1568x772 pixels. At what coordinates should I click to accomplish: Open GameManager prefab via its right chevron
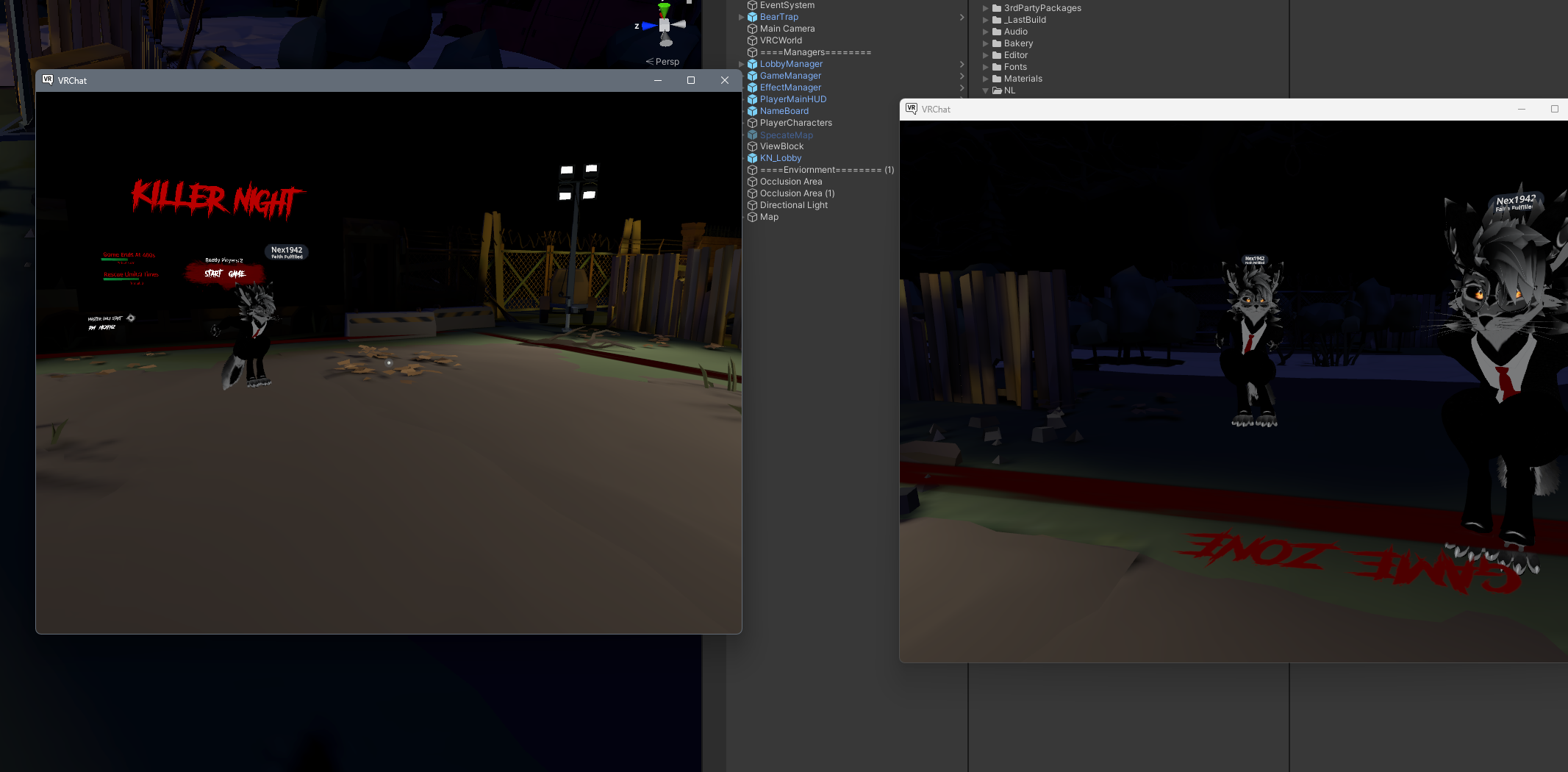962,76
